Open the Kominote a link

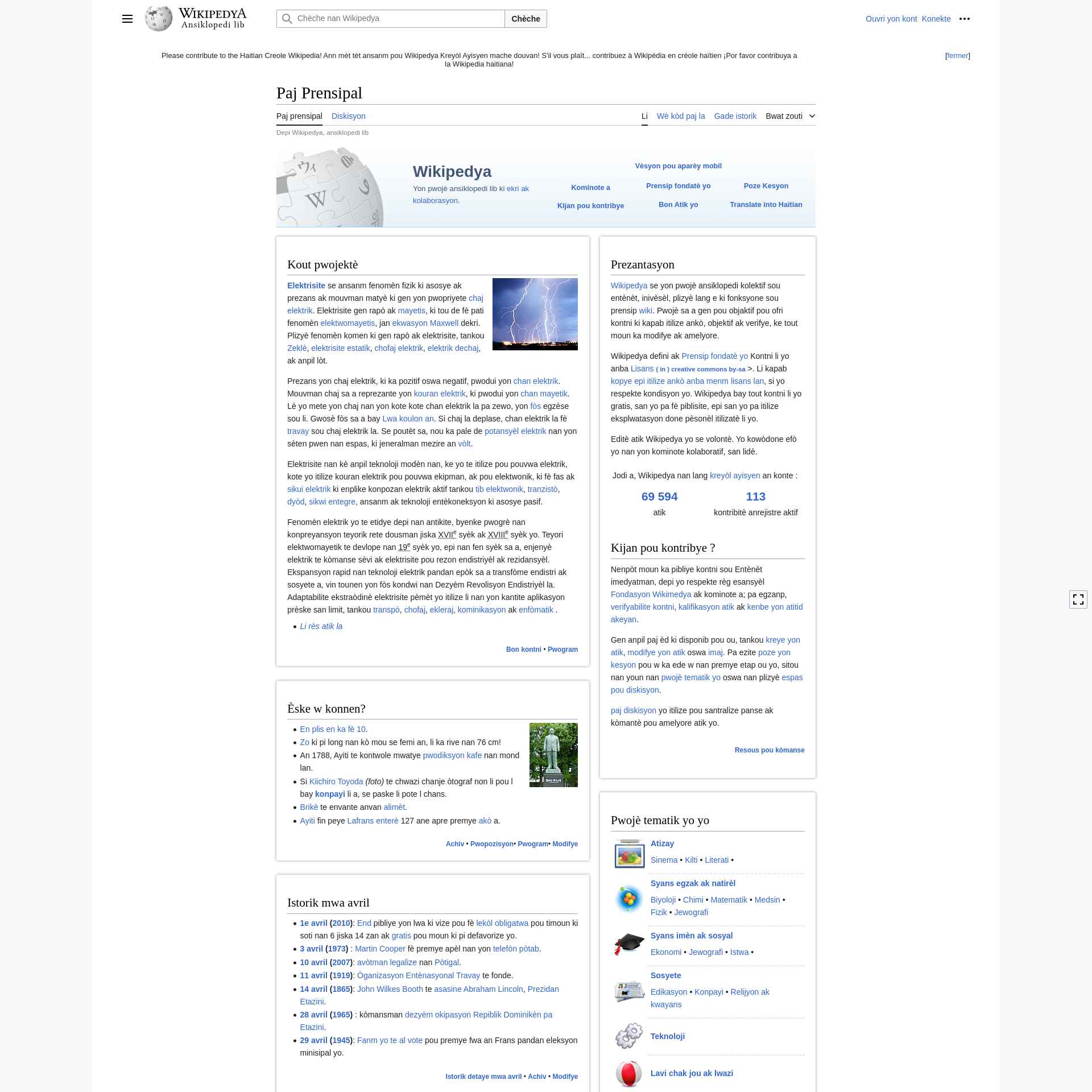click(x=590, y=188)
